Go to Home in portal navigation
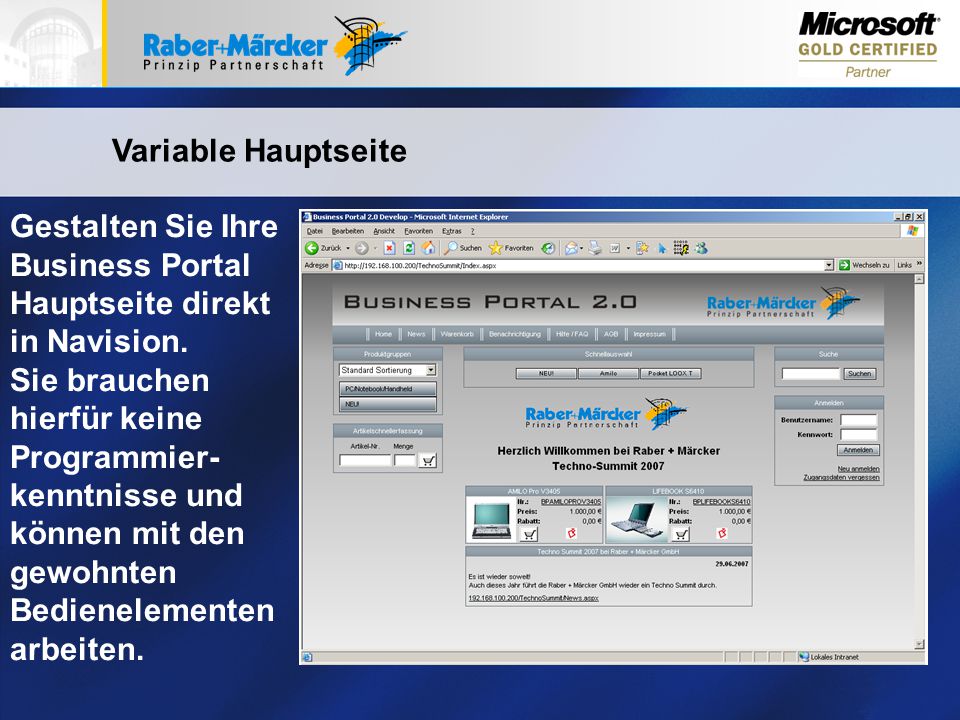This screenshot has height=720, width=960. [x=383, y=334]
